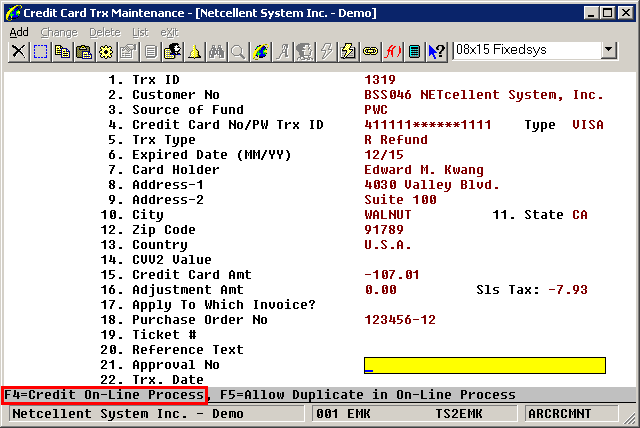The width and height of the screenshot is (640, 428).
Task: Click Trx Type value R Refund
Action: [x=396, y=140]
